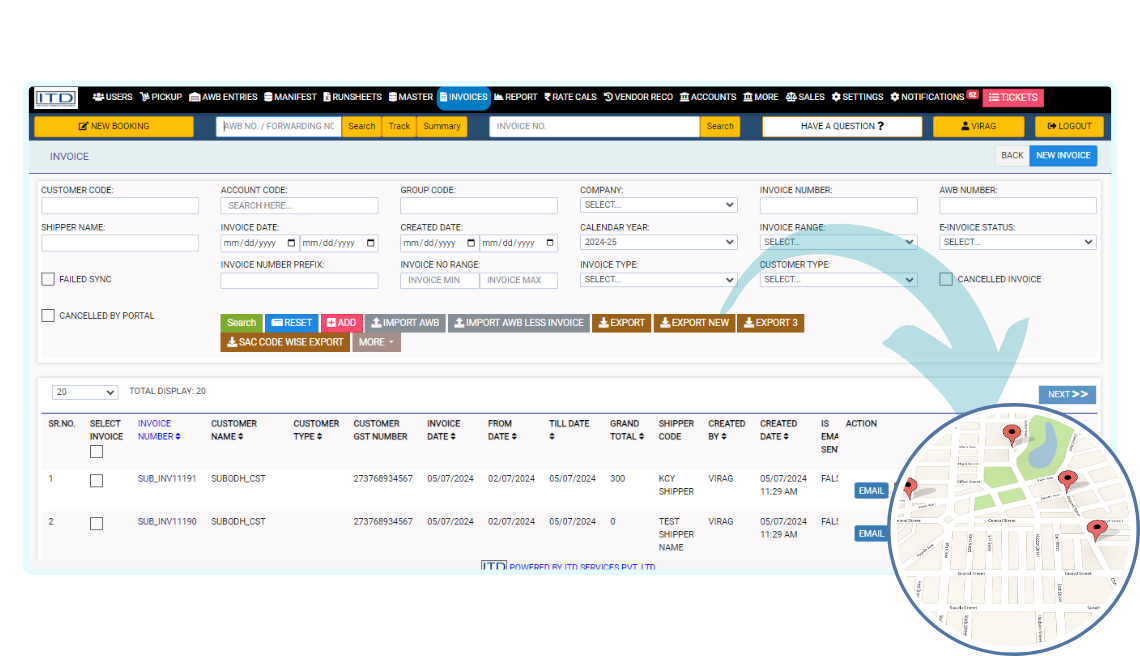Enable the Failed Sync checkbox
Image resolution: width=1140 pixels, height=656 pixels.
(x=48, y=280)
